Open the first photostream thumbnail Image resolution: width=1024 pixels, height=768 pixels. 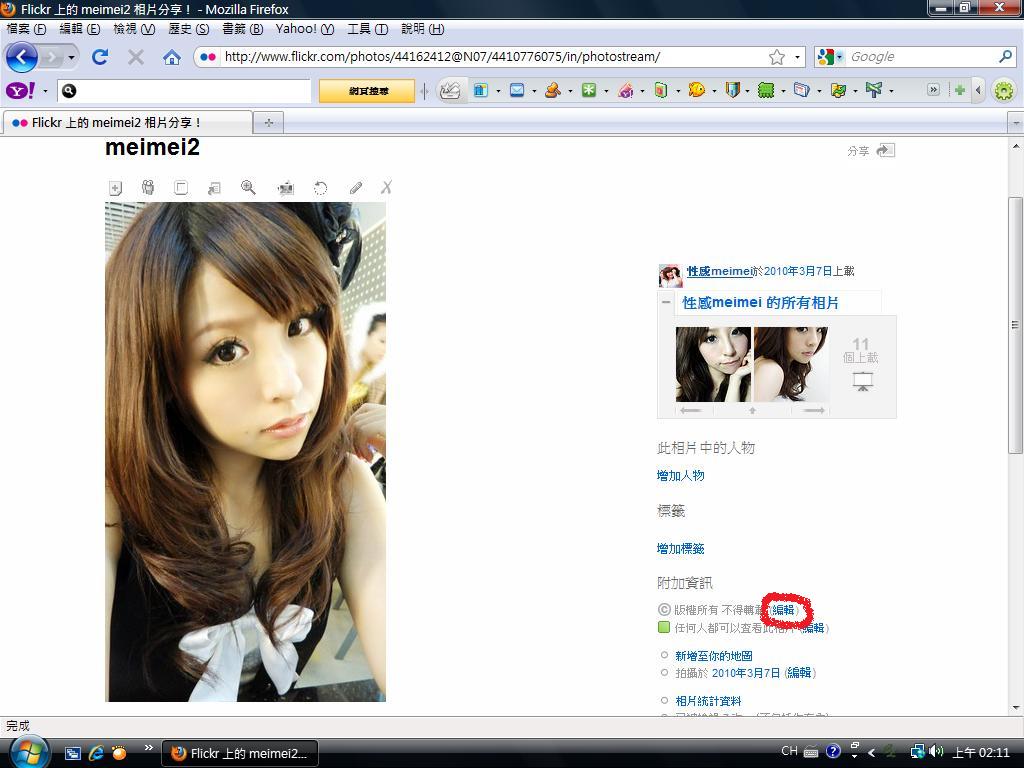click(713, 364)
